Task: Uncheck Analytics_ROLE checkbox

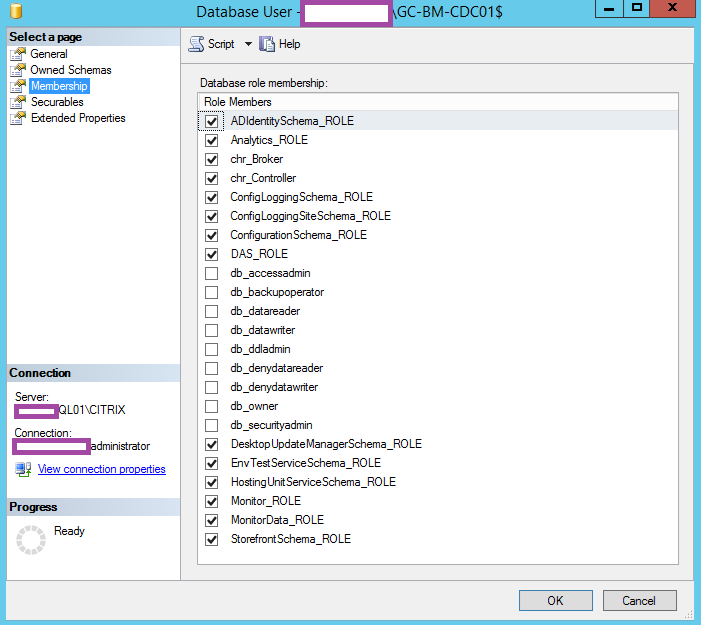Action: click(x=211, y=140)
